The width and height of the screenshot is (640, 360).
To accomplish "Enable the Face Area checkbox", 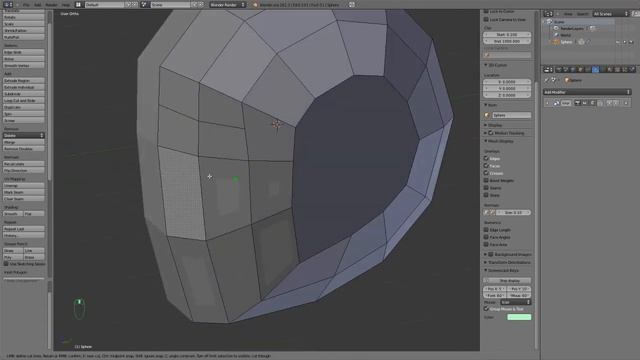I will point(486,244).
